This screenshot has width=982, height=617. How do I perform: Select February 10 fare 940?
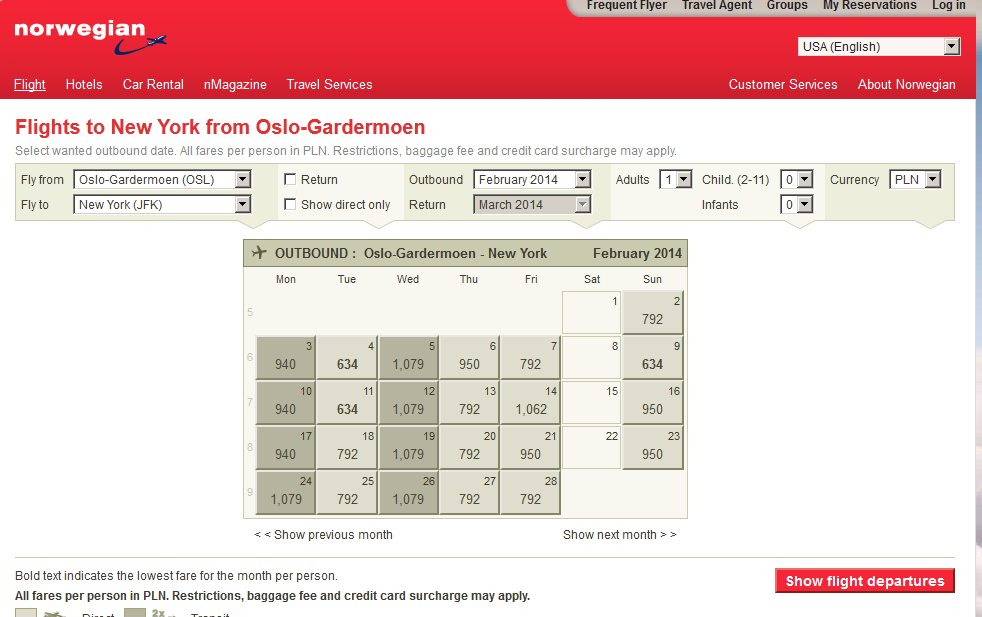coord(286,402)
